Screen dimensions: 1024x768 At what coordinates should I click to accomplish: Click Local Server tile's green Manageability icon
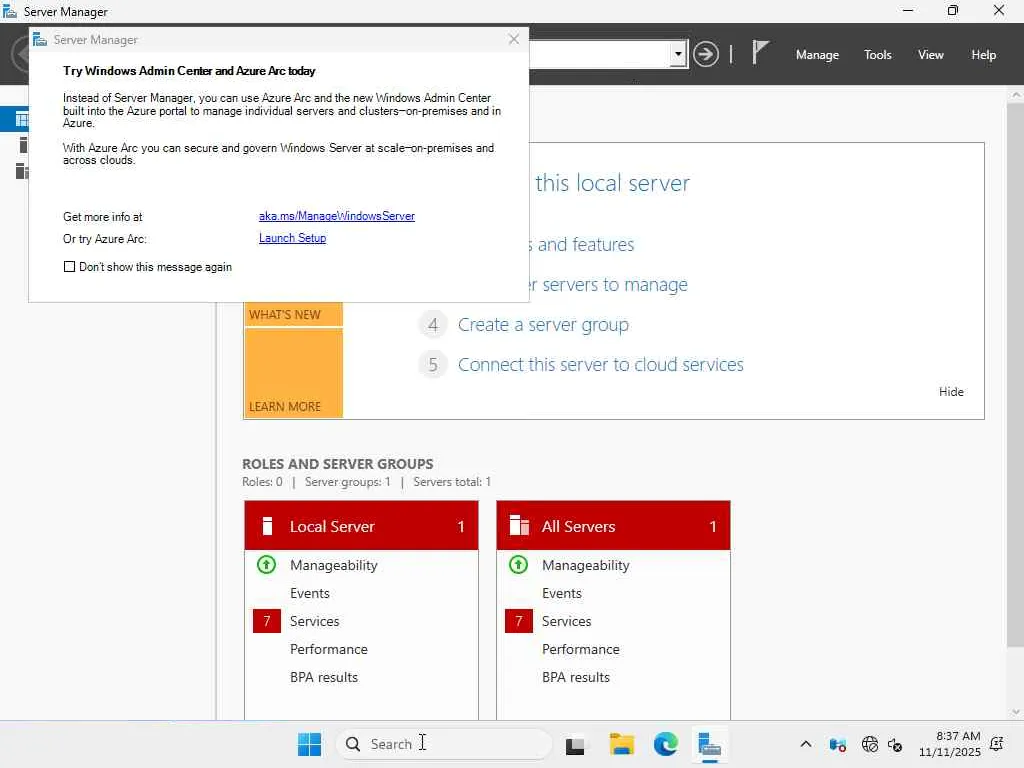pyautogui.click(x=266, y=564)
